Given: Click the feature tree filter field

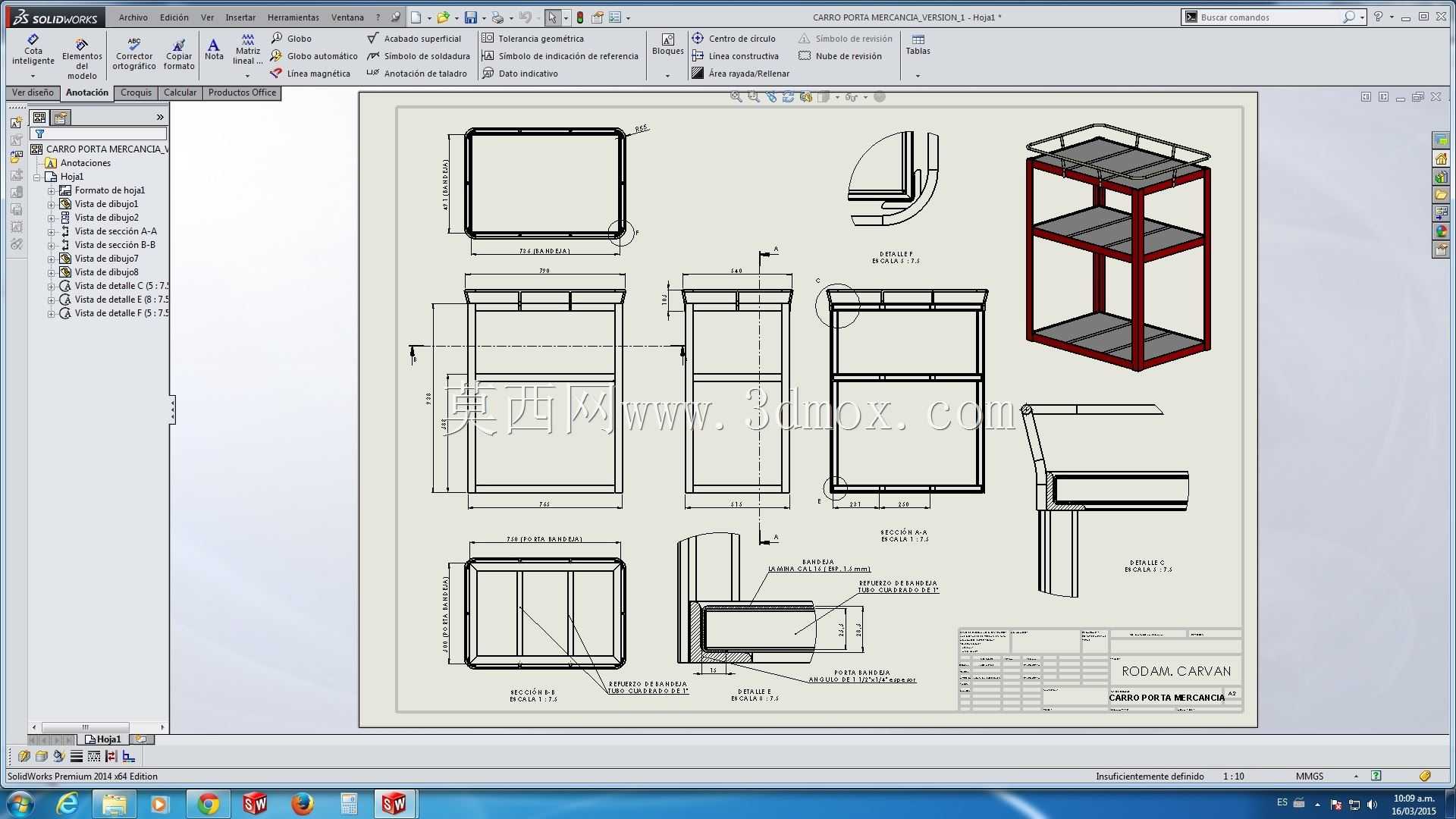Looking at the screenshot, I should [99, 134].
